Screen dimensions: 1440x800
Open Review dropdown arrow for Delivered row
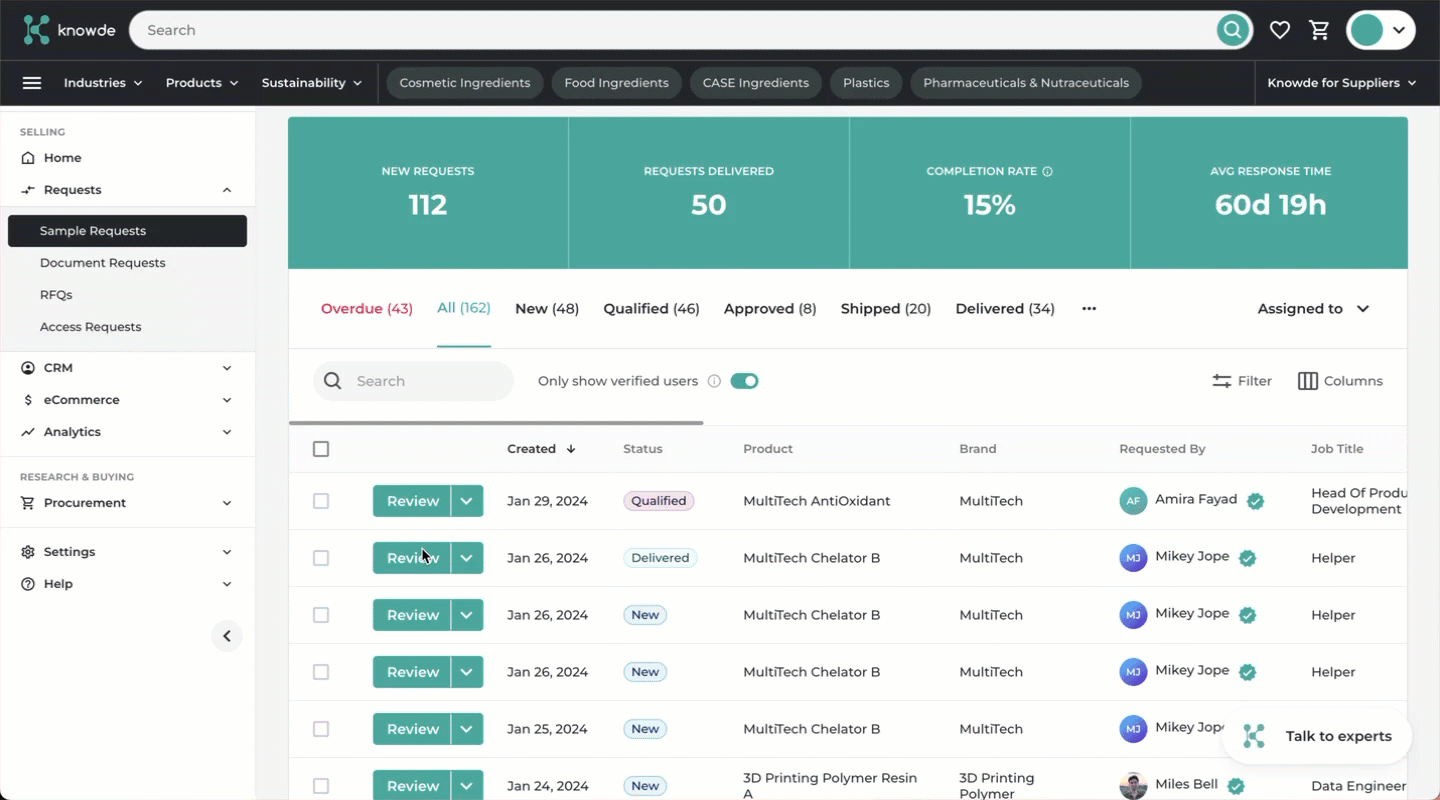pos(467,558)
